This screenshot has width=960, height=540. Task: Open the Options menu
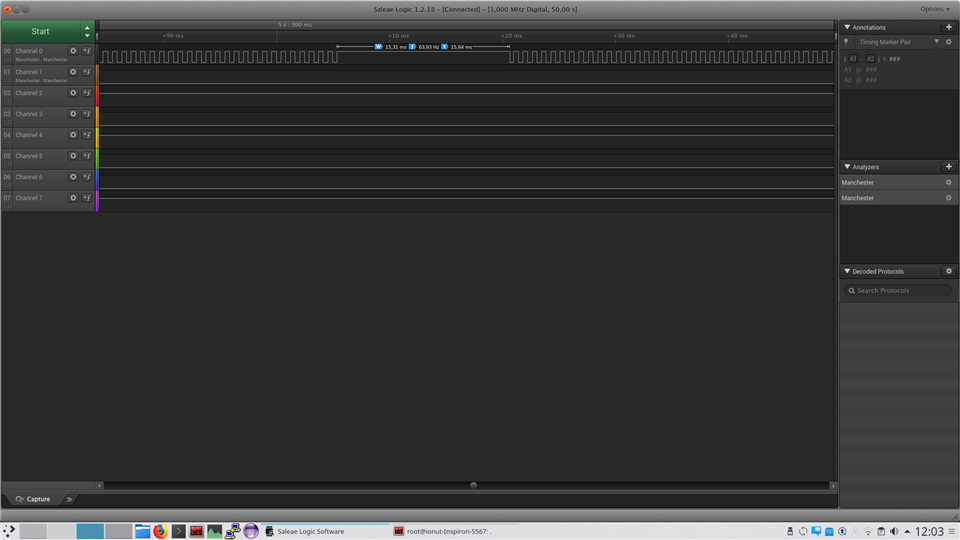[x=934, y=9]
